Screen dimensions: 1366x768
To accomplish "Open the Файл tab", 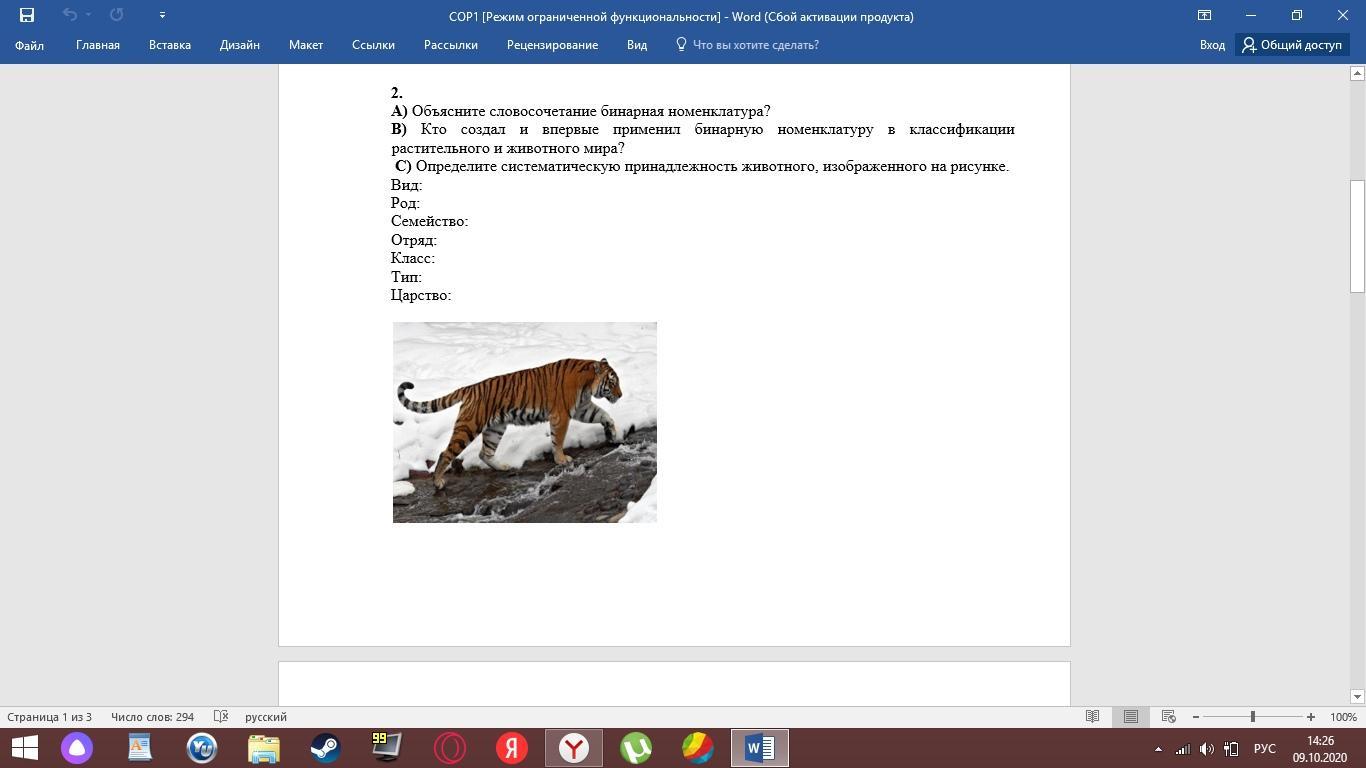I will tap(29, 45).
